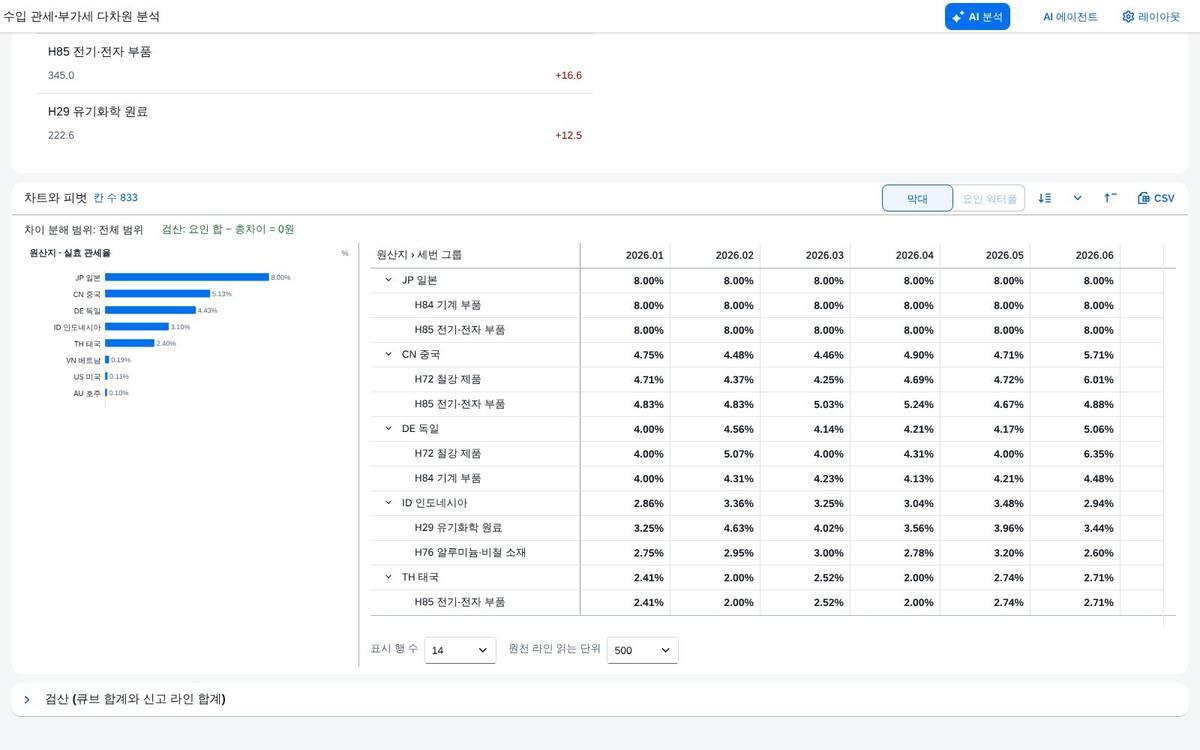Click the 2026.06 column header
Viewport: 1200px width, 750px height.
[1075, 255]
